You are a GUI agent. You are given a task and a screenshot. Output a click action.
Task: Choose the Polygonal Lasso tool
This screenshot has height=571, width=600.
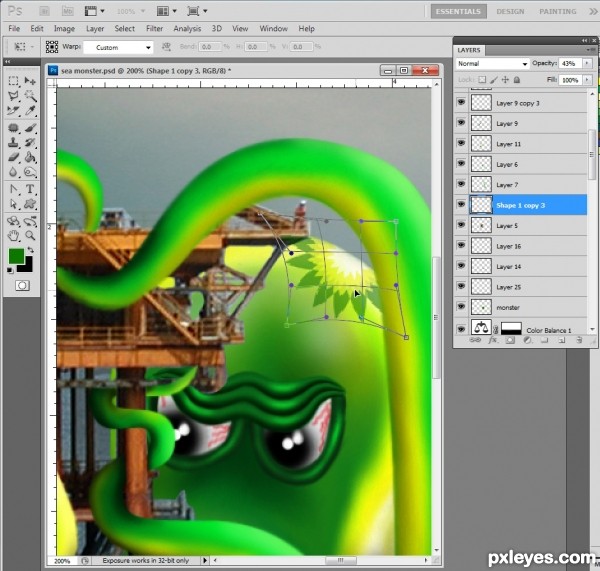[x=13, y=96]
